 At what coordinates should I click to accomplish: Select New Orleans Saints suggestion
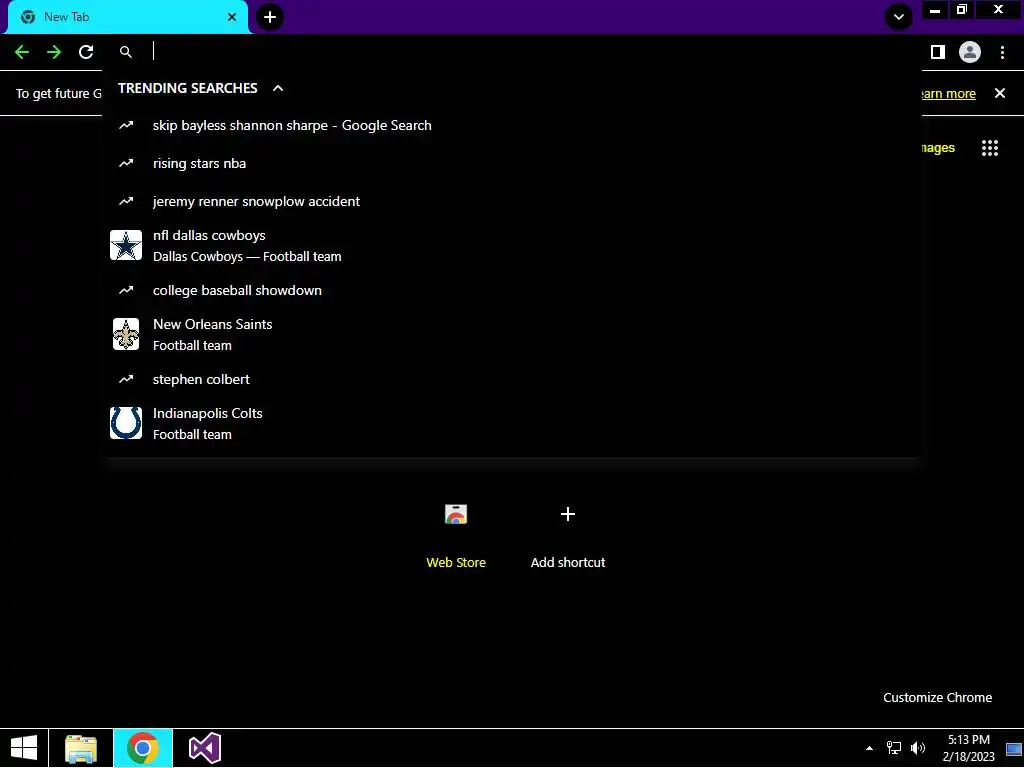(512, 334)
